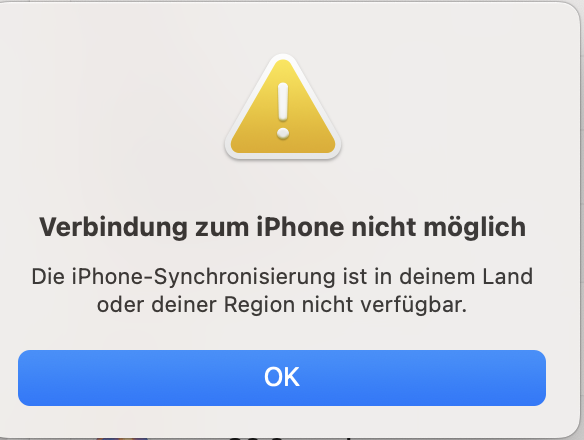Click the word 'möglich' in the heading

pyautogui.click(x=475, y=227)
